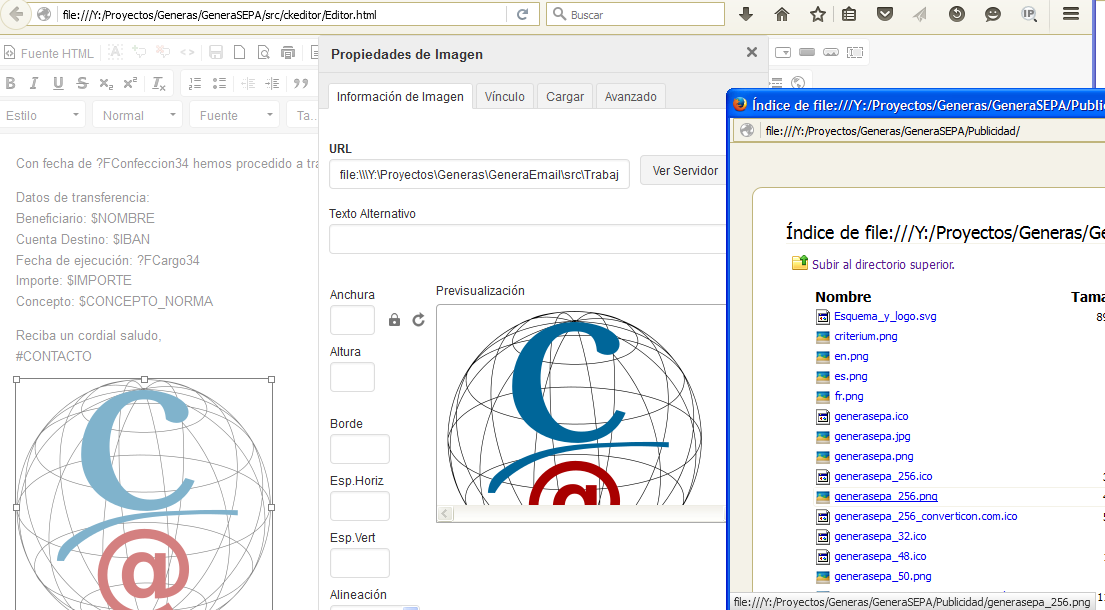Click the Print icon in editor toolbar

click(288, 52)
